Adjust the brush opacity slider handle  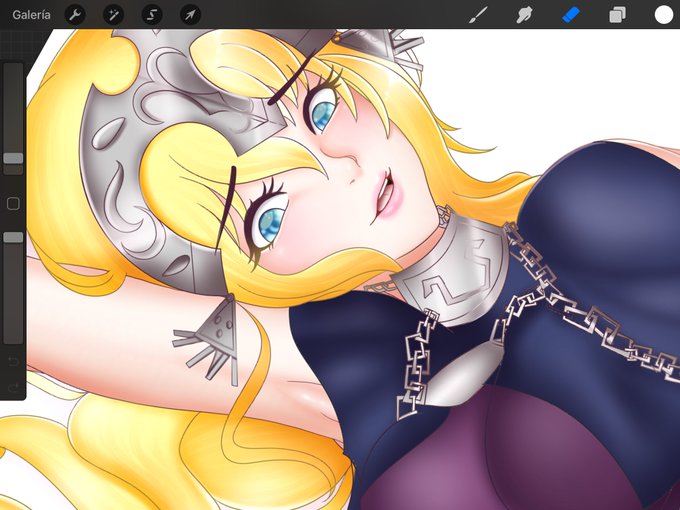13,237
